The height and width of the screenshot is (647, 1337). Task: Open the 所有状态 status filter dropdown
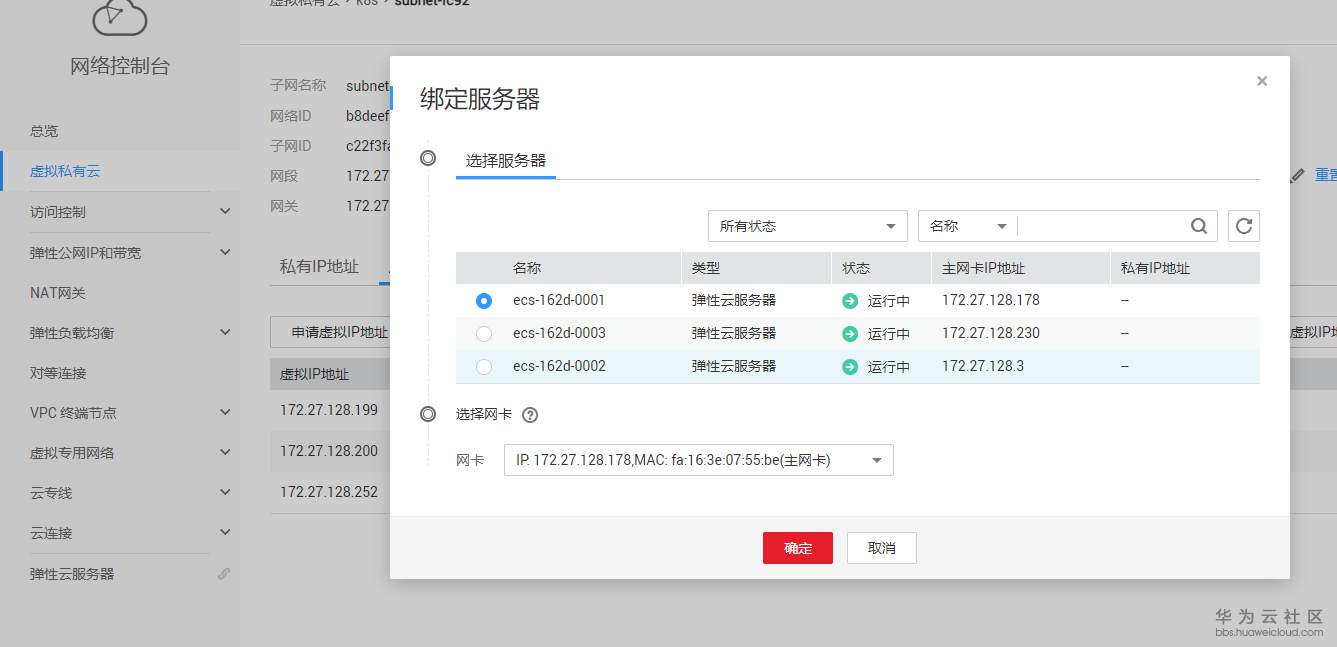[806, 226]
